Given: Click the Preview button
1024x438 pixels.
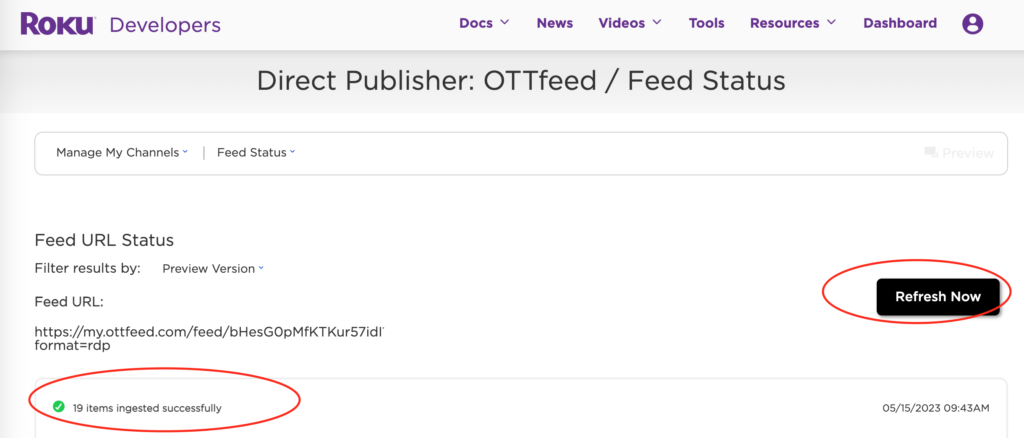Looking at the screenshot, I should click(959, 153).
